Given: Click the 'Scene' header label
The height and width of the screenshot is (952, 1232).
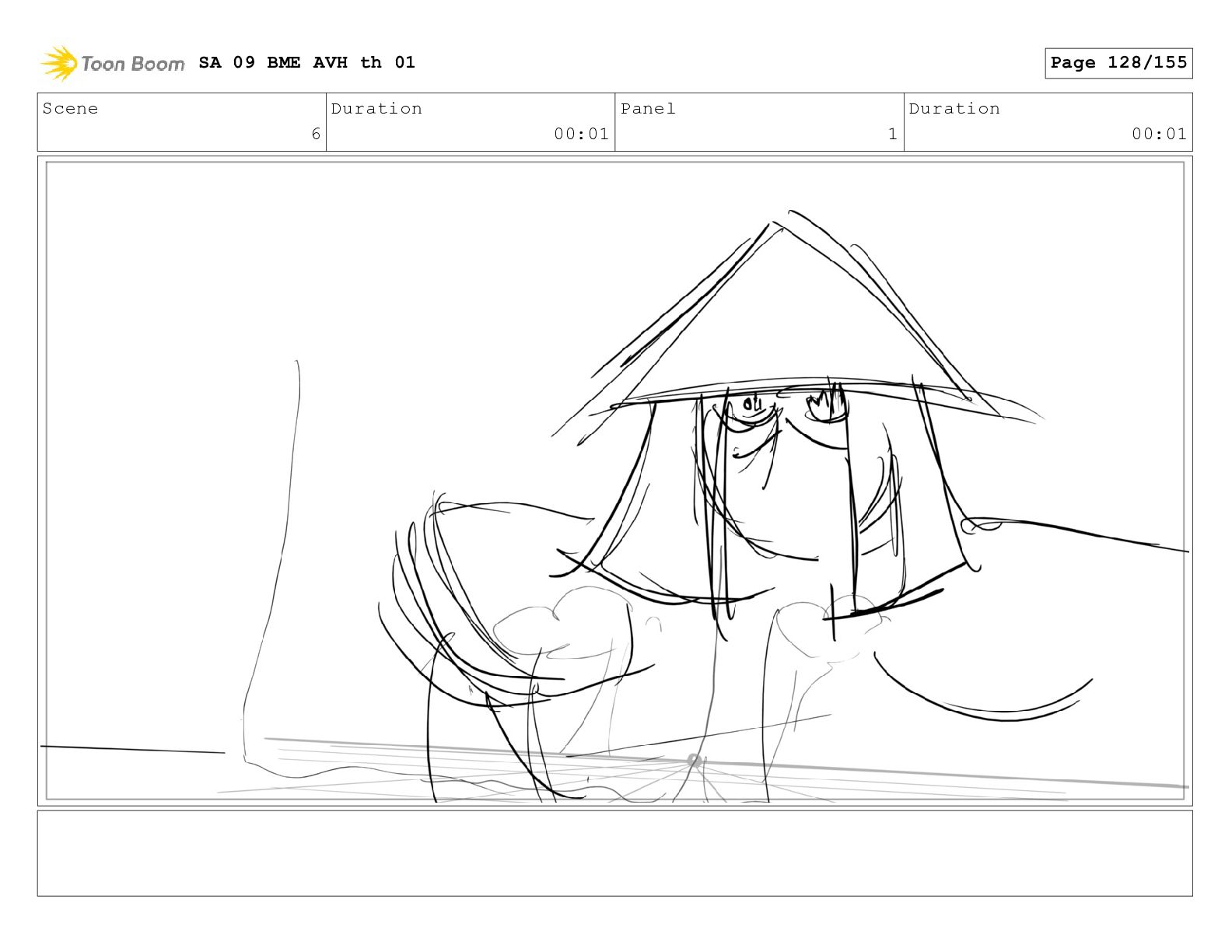Looking at the screenshot, I should (x=71, y=109).
